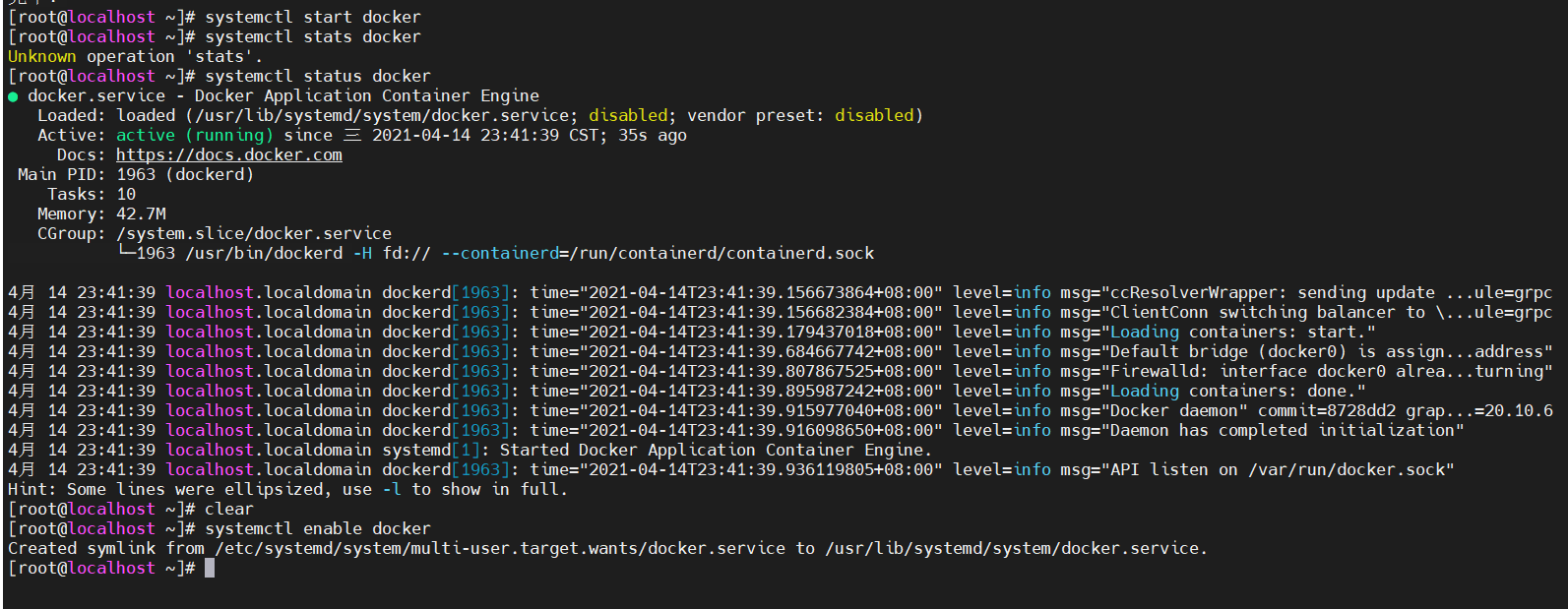
Task: Click 'API listen on /var/run/docker.sock' message
Action: coord(1278,469)
